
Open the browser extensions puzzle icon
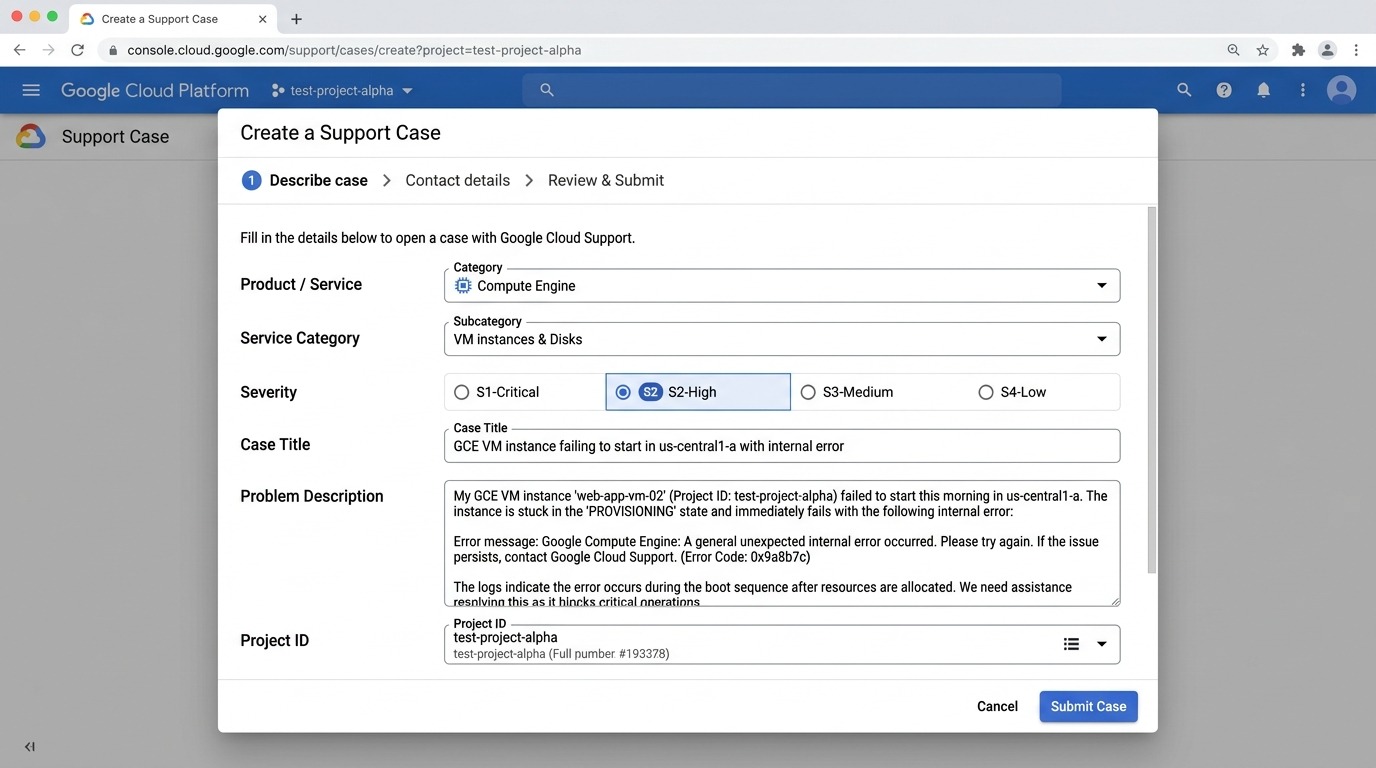click(1298, 50)
